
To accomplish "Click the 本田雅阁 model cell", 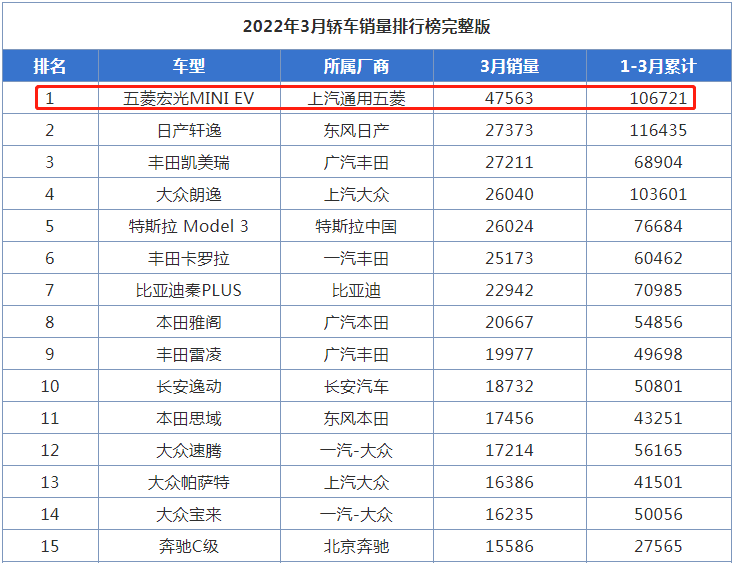I will (189, 323).
